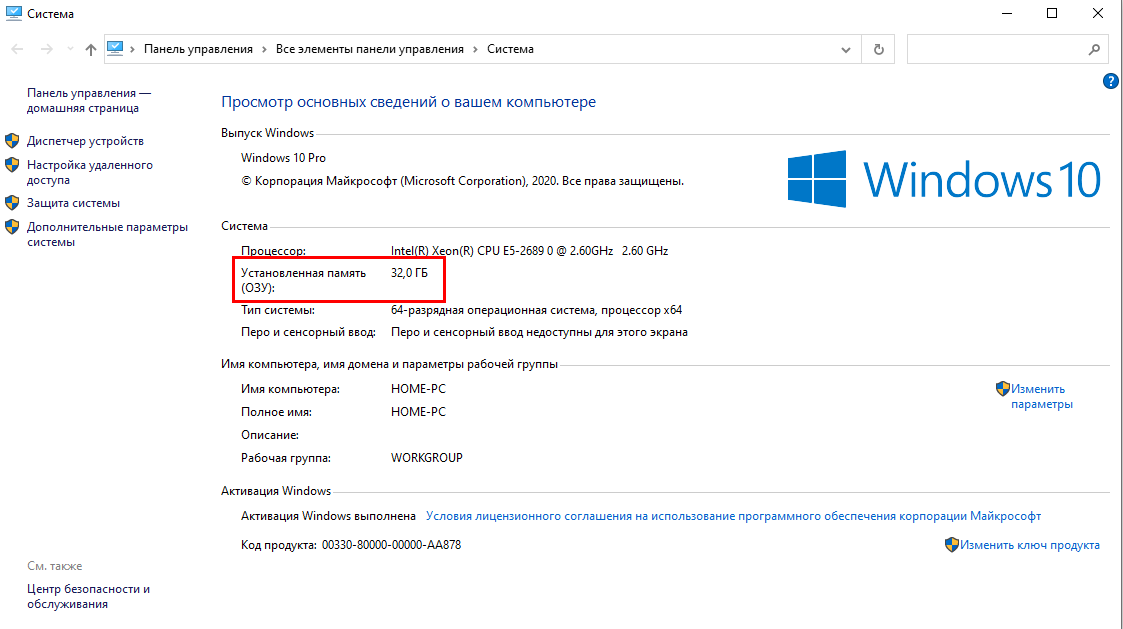Minimize the Система window
This screenshot has width=1123, height=629.
[1007, 13]
